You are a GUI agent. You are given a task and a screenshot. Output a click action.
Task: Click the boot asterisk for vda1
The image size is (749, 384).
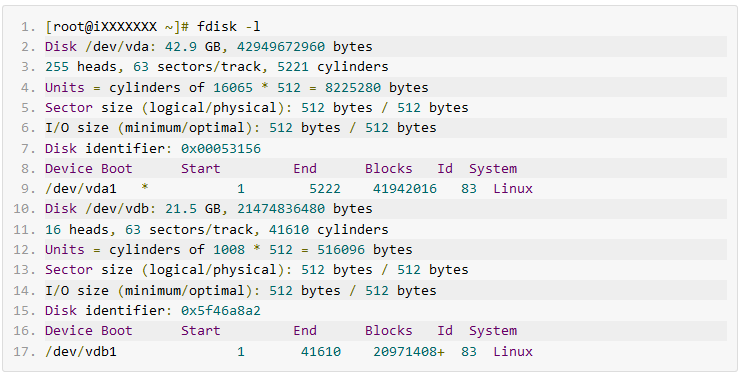[x=145, y=187]
